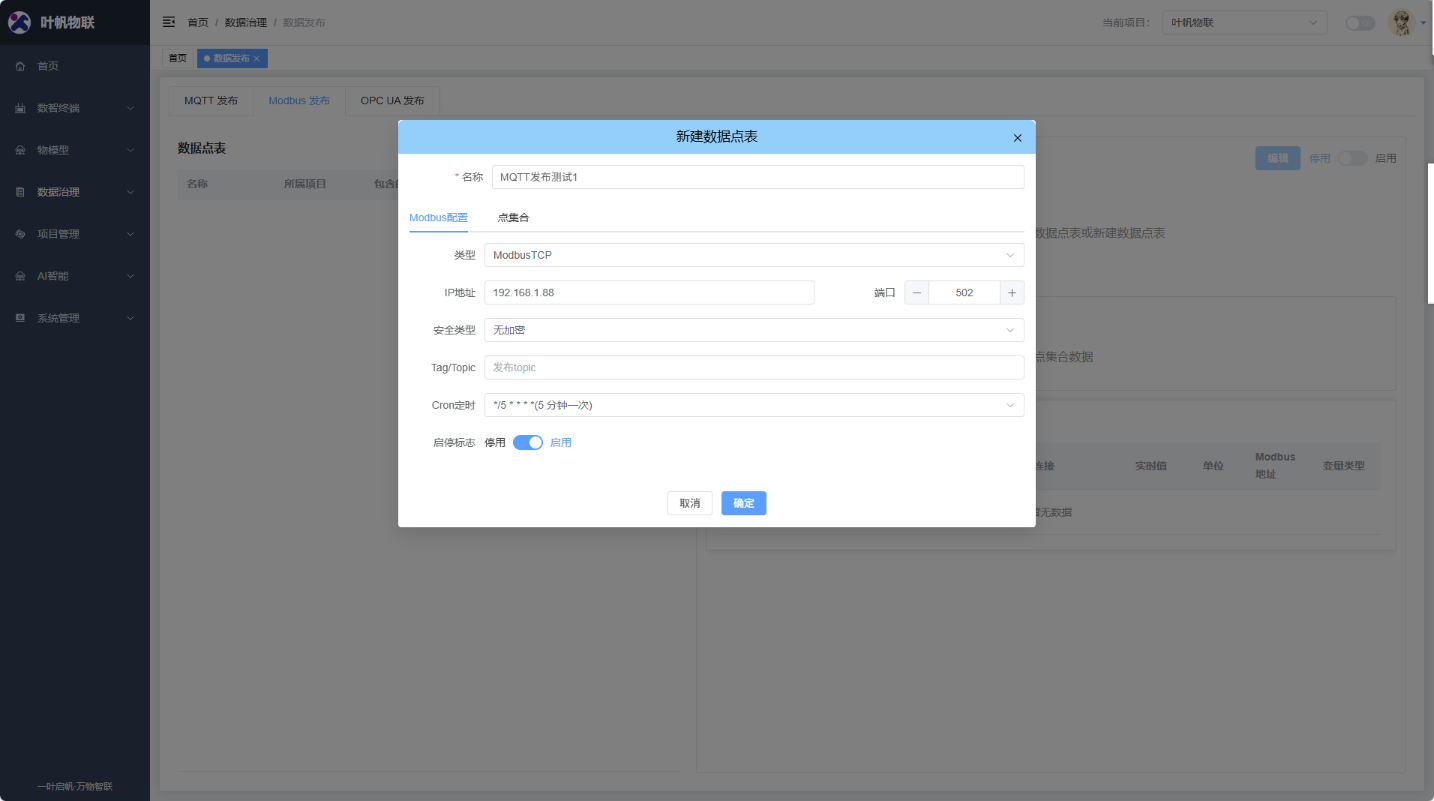
Task: Increase the 端口 value with plus stepper
Action: pos(1011,292)
